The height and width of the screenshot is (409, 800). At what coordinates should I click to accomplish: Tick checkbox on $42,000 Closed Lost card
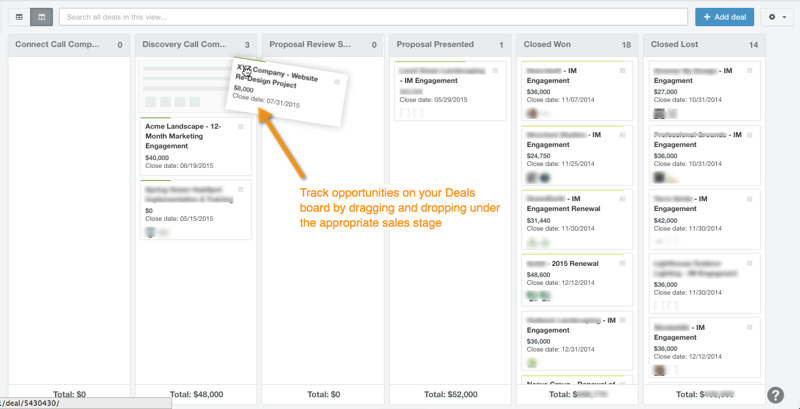coord(749,199)
